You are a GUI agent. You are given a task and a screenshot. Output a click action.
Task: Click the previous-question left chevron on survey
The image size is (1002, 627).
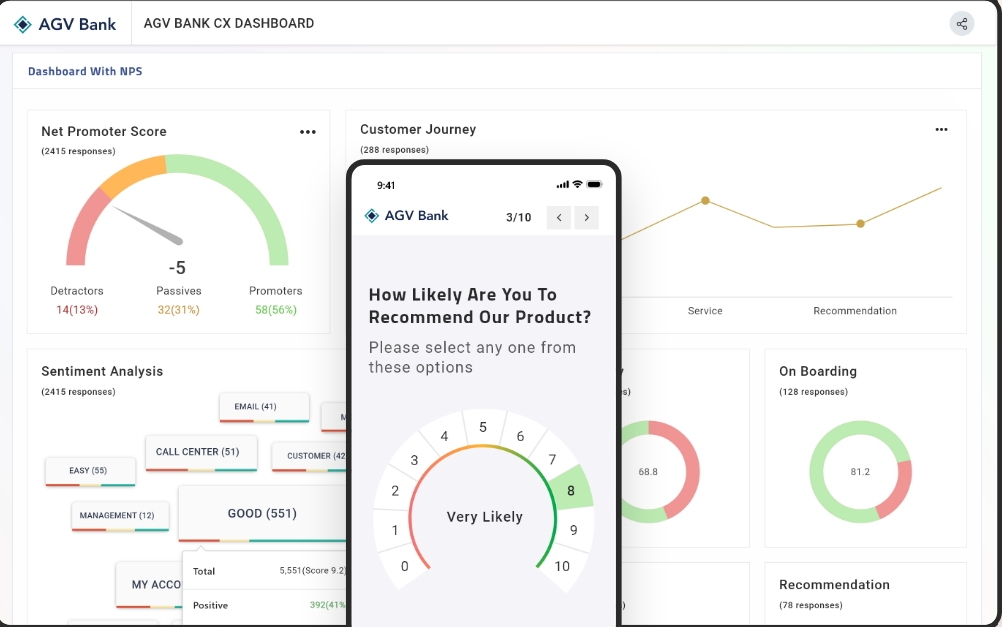pos(558,217)
